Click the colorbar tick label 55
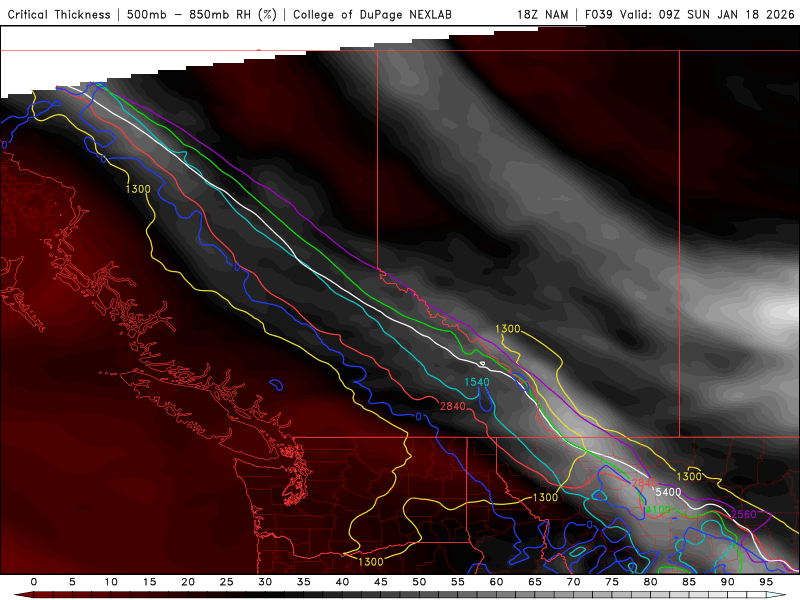Viewport: 800px width, 600px height. click(x=458, y=582)
